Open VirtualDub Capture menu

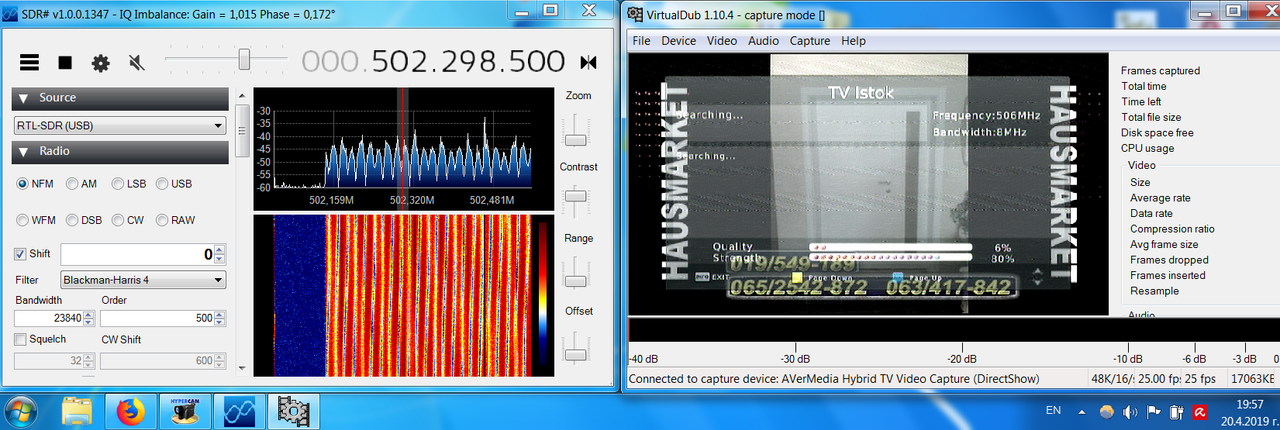pyautogui.click(x=810, y=41)
